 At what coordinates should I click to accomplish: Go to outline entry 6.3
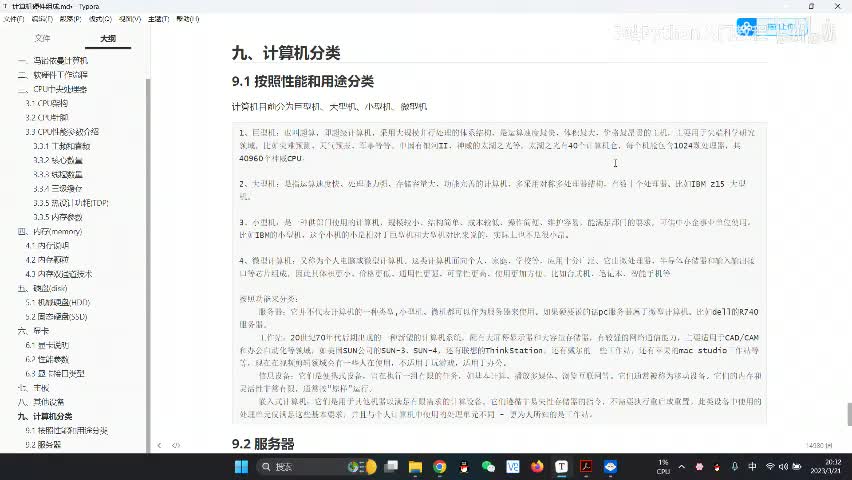[x=55, y=373]
